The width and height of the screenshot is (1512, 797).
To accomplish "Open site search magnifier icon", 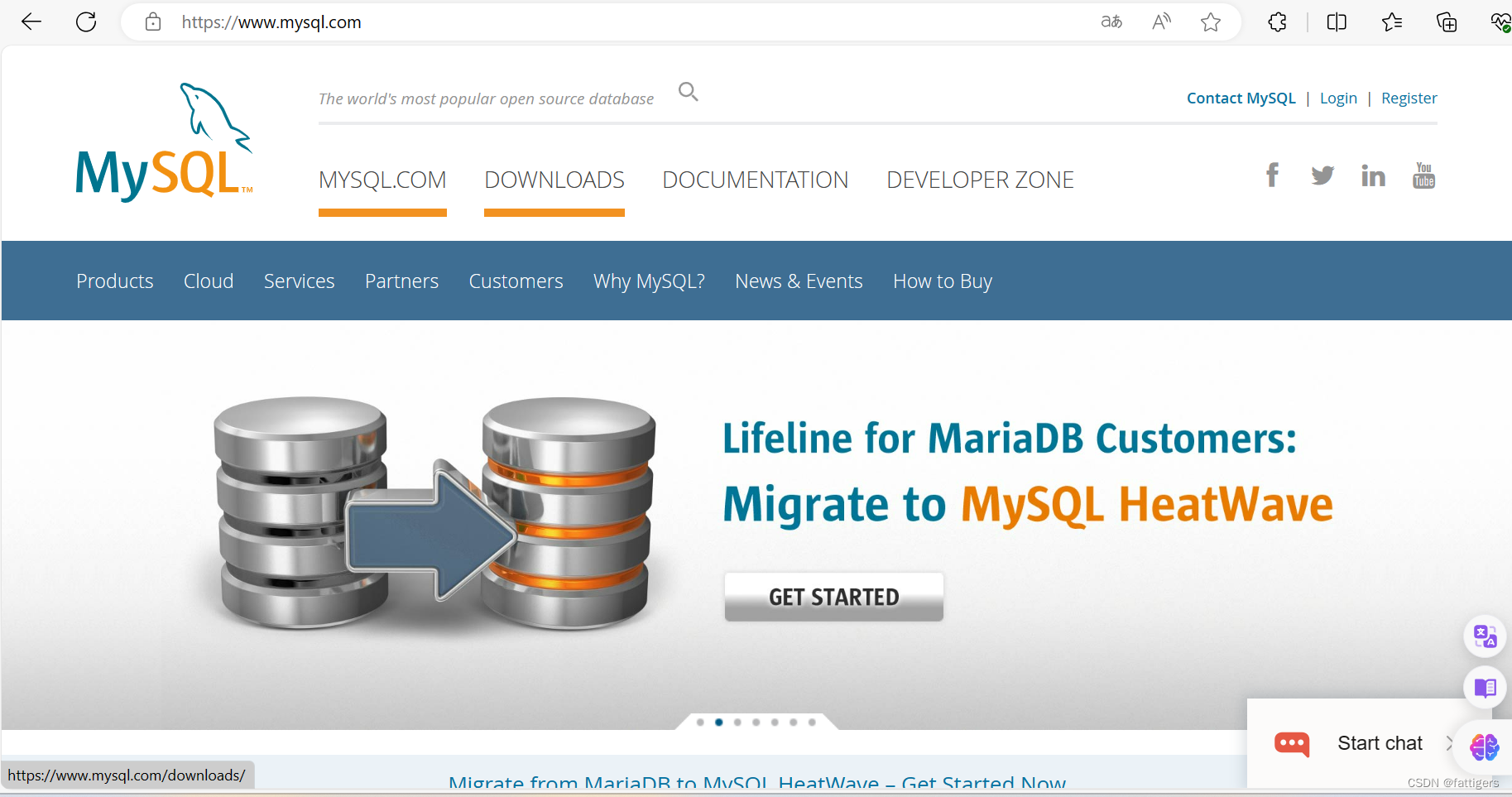I will point(689,92).
